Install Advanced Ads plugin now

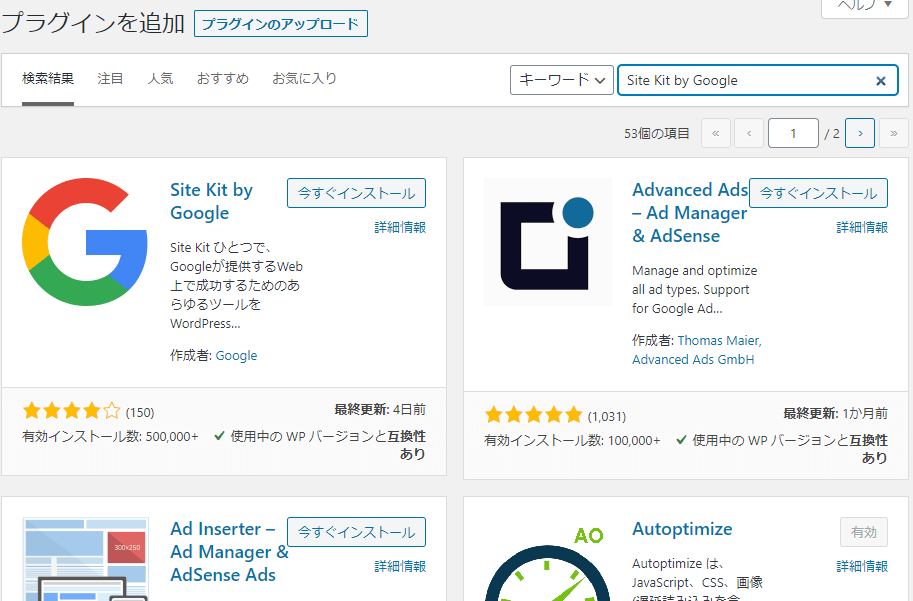click(x=818, y=193)
